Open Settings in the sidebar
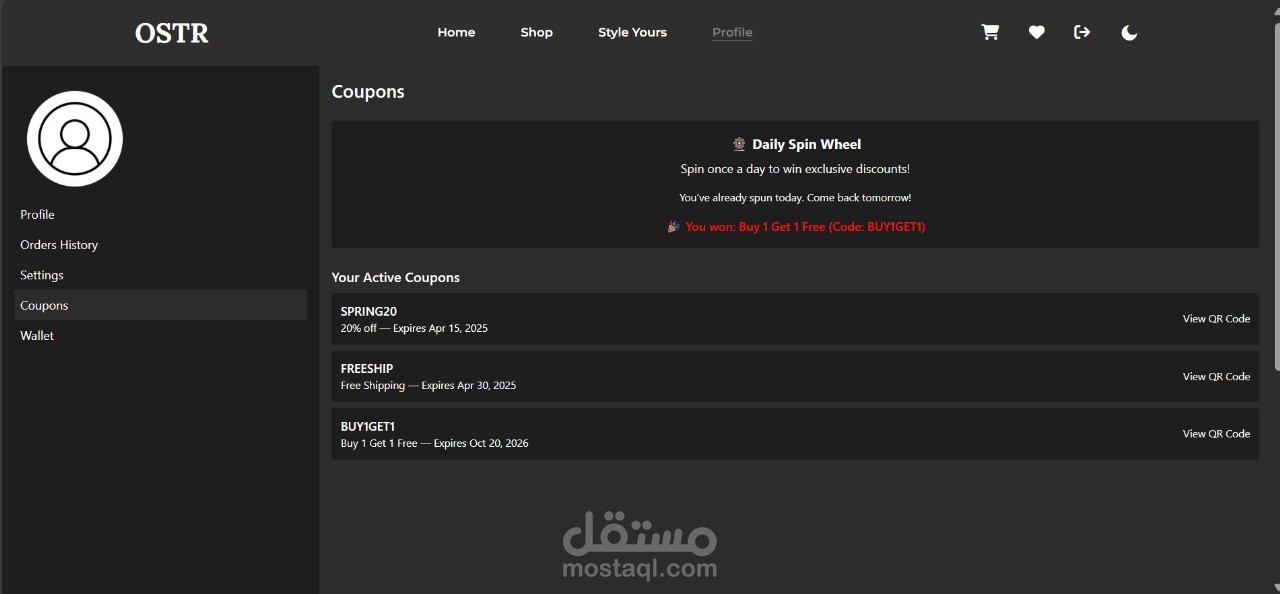This screenshot has height=594, width=1280. 160,275
